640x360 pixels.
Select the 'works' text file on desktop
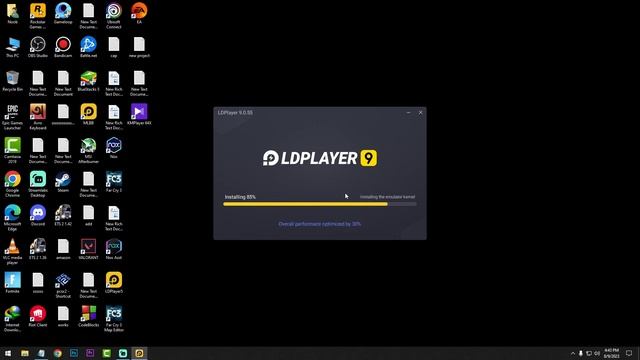point(63,317)
